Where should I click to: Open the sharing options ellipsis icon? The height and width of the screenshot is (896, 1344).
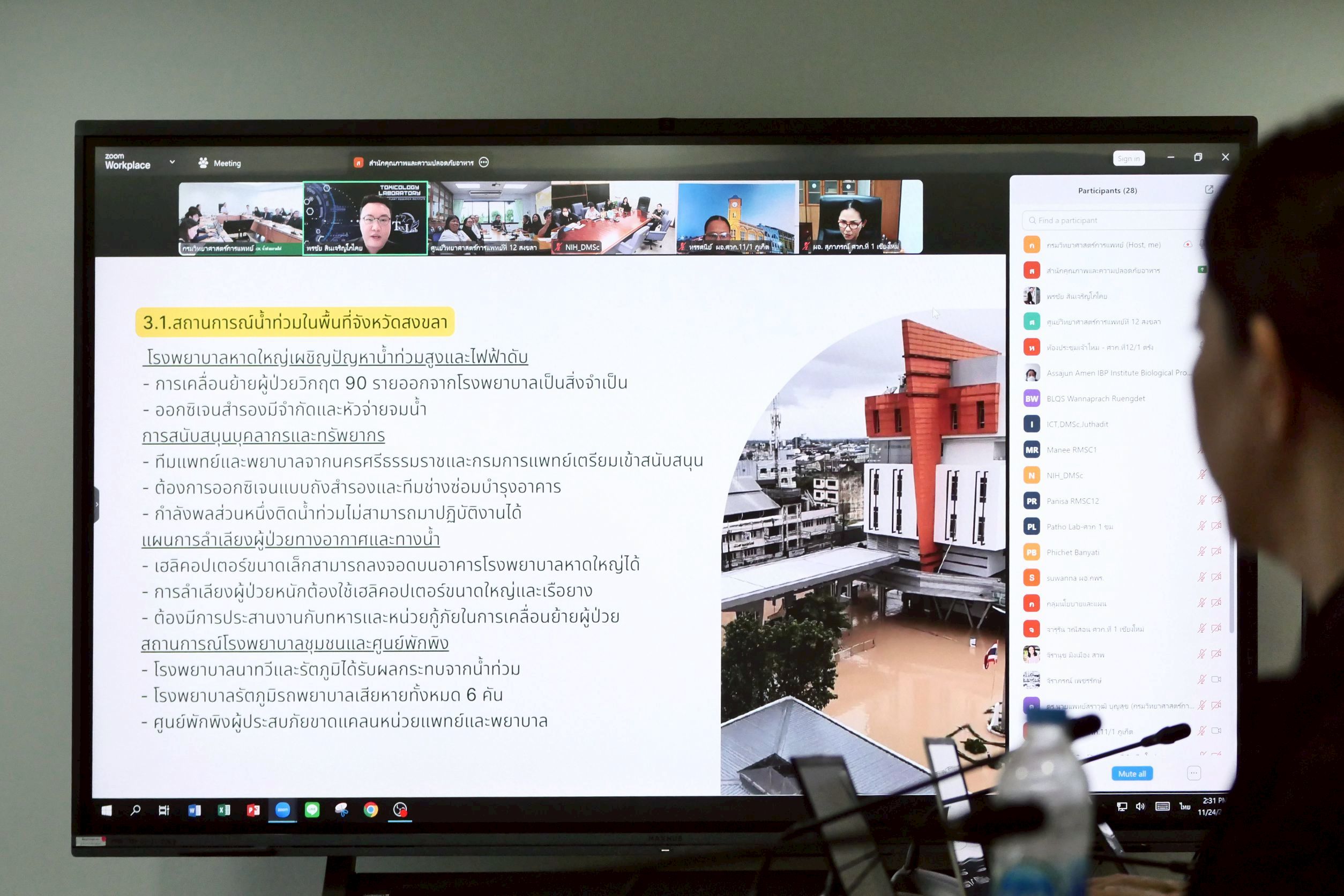click(x=484, y=162)
